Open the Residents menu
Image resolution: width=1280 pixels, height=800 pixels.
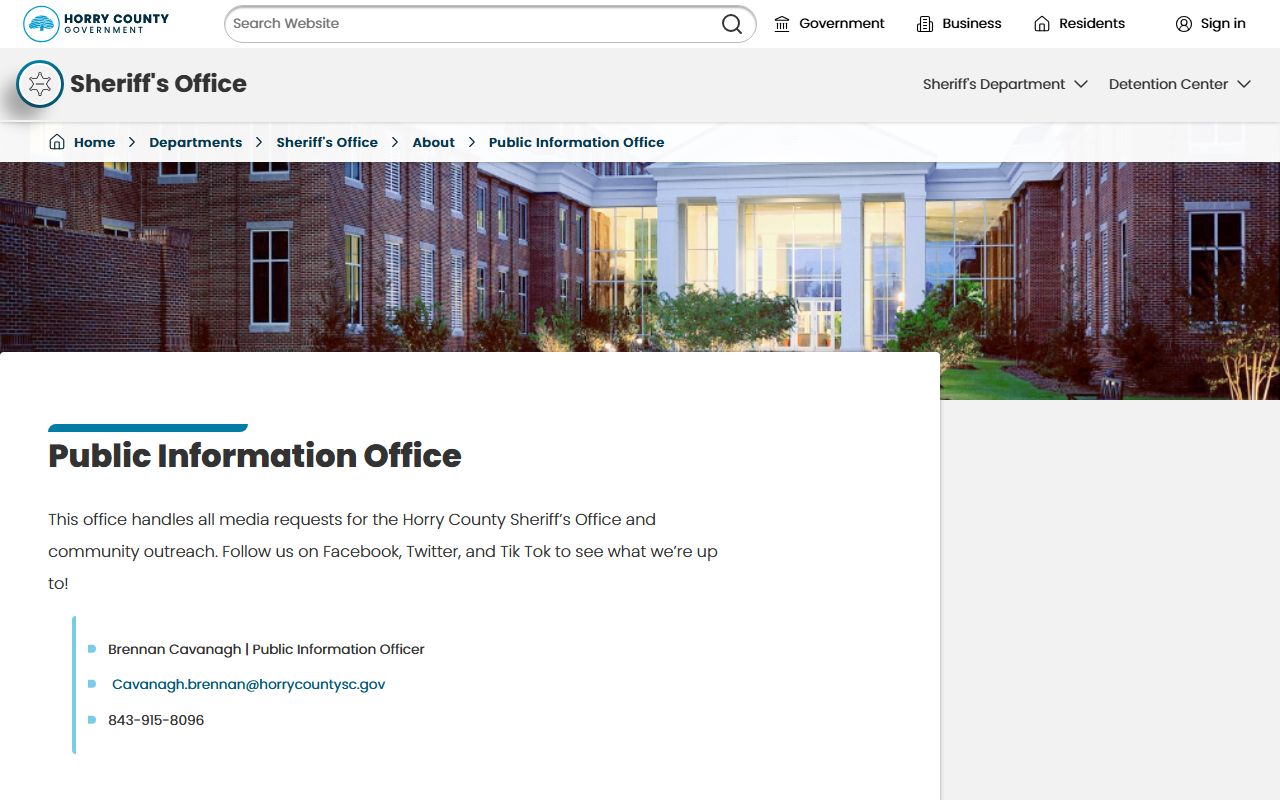1079,24
